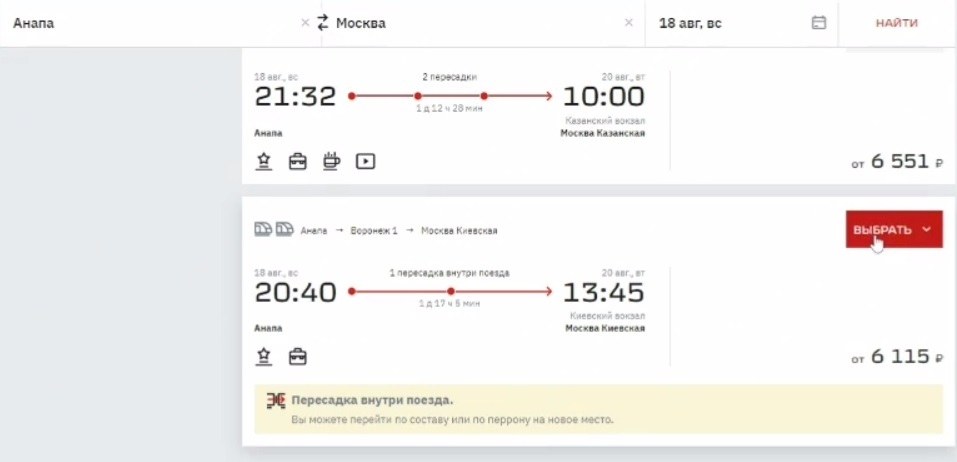Click the hot drink cup icon on 21:32 train
This screenshot has width=957, height=462.
pyautogui.click(x=332, y=160)
